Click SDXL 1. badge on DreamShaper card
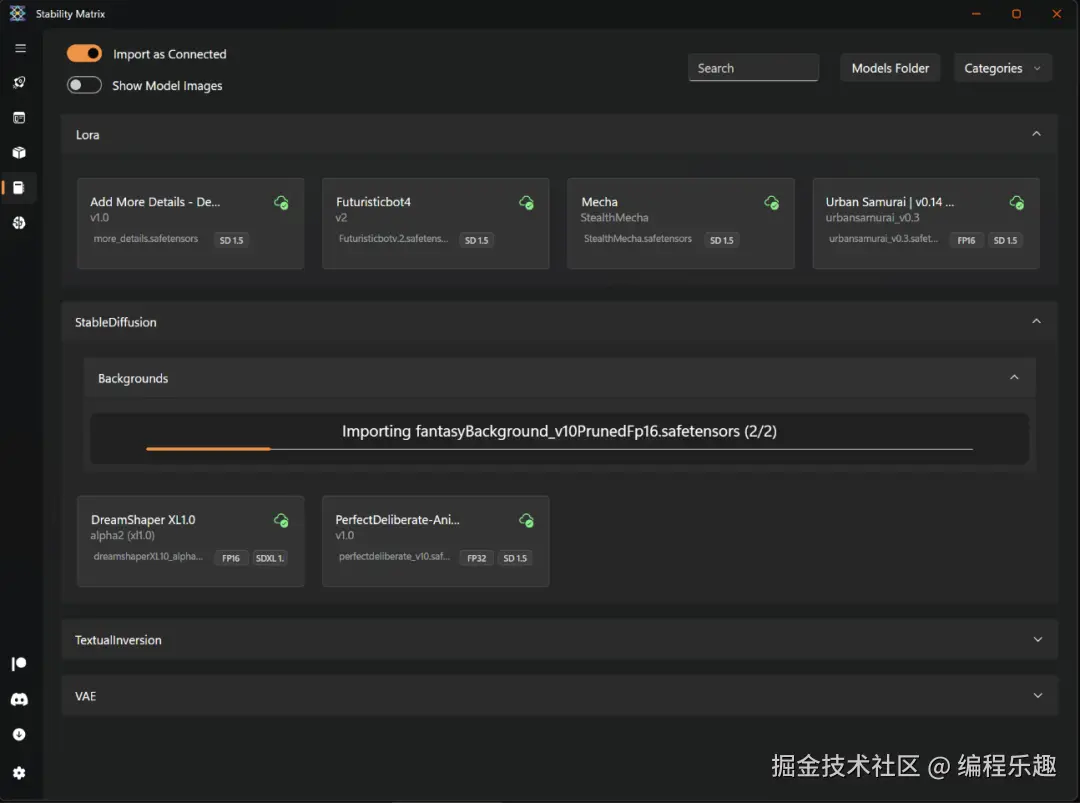Screen dimensions: 1080x803 coord(270,559)
